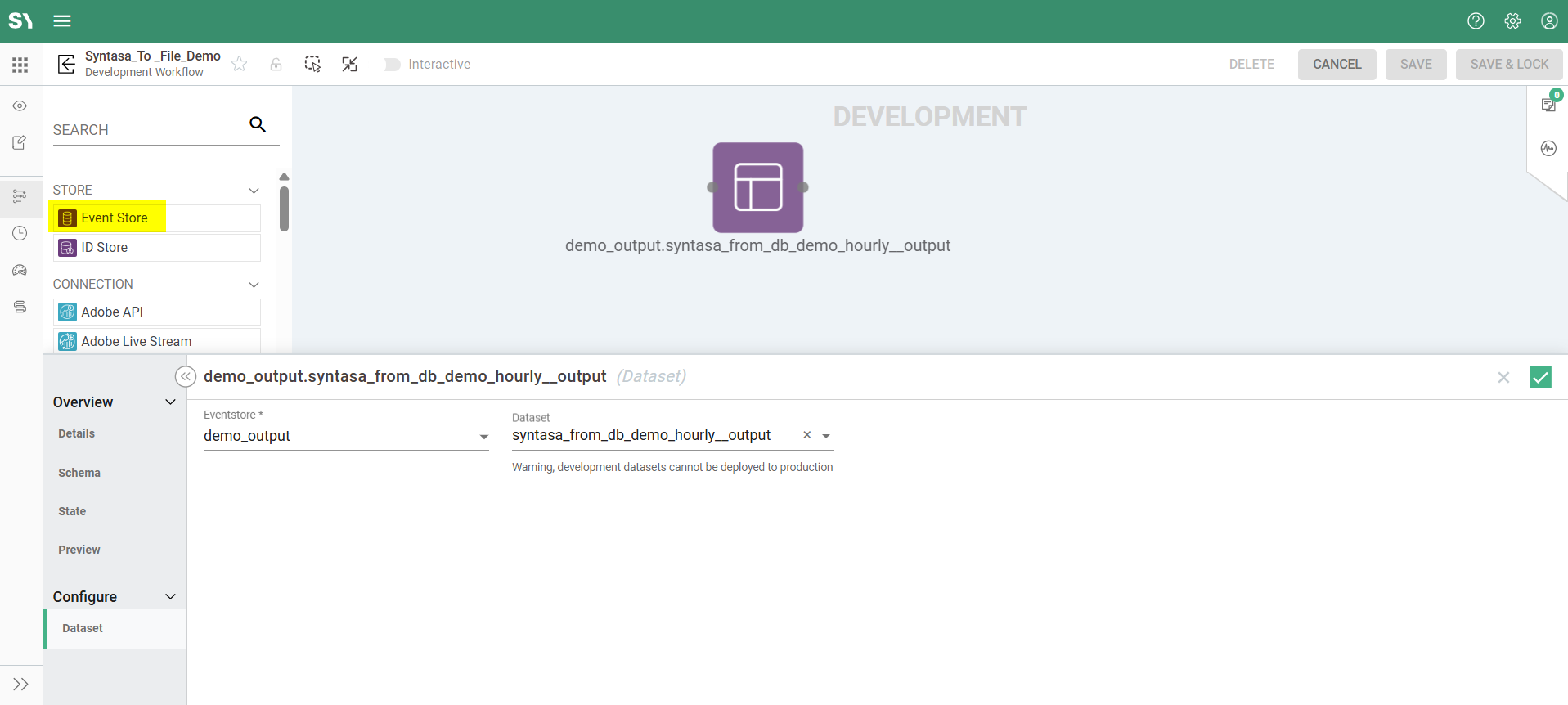Image resolution: width=1568 pixels, height=705 pixels.
Task: Click the SAVE & LOCK button
Action: 1508,65
